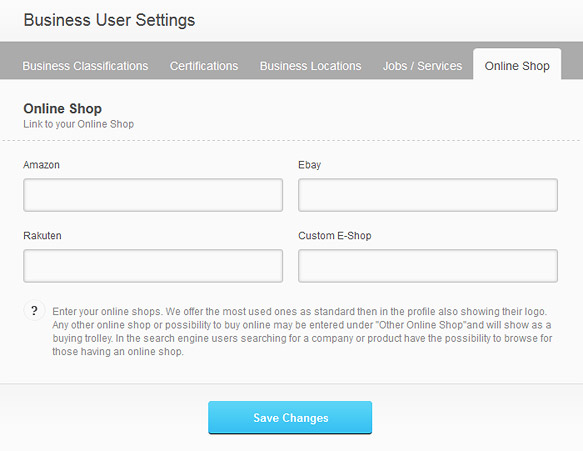The height and width of the screenshot is (451, 583).
Task: Click the bold Online Shop section heading
Action: [x=62, y=109]
